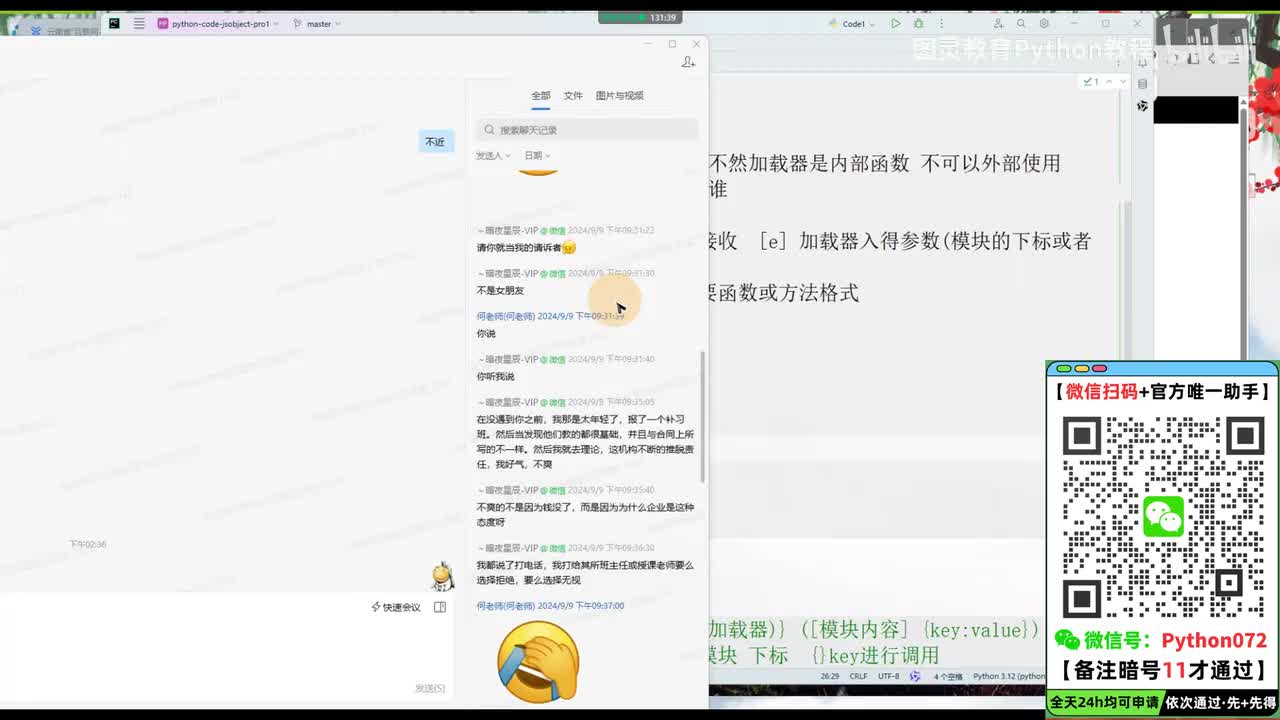Click the PyCharm application logo icon

[114, 23]
